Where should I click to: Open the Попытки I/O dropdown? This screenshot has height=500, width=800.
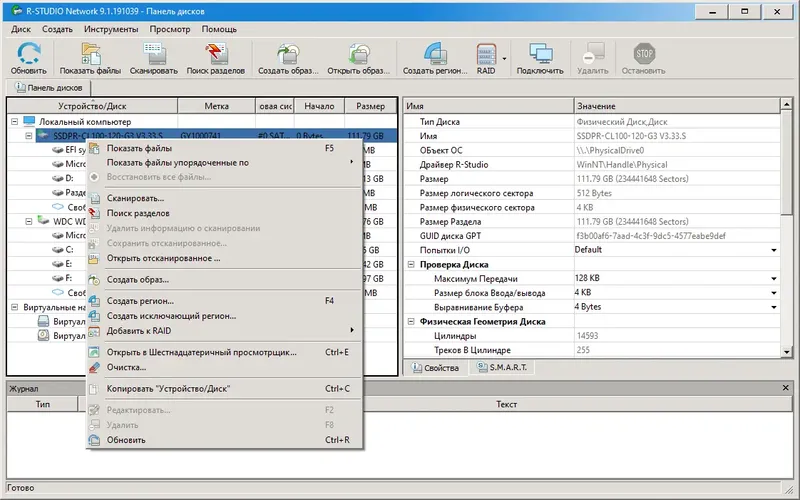coord(773,250)
